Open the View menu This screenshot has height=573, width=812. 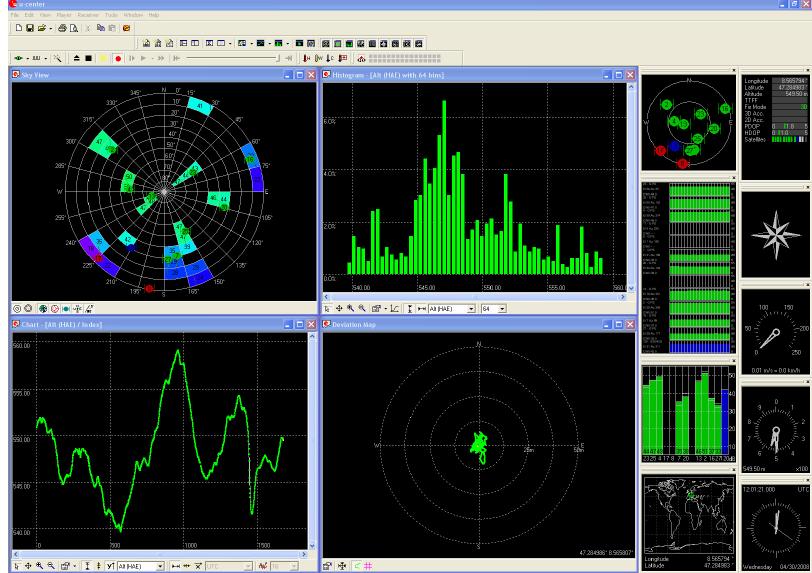pyautogui.click(x=46, y=15)
